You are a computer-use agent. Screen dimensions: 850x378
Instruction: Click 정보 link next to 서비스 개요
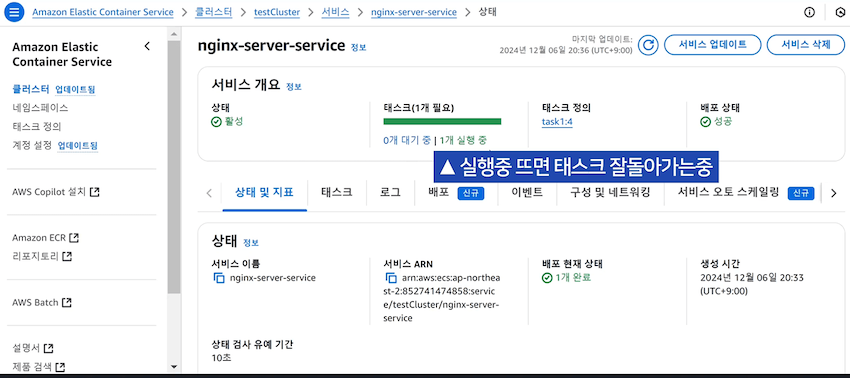pos(293,87)
